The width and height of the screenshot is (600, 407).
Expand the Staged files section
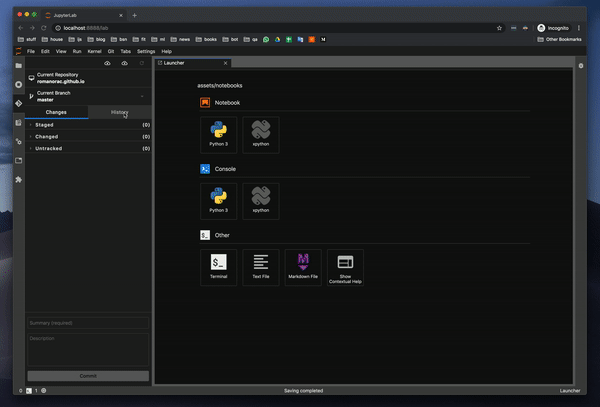pos(88,125)
